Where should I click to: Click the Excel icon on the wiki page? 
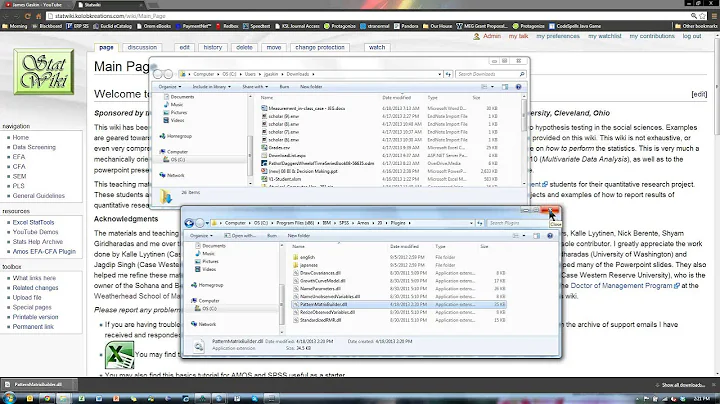119,355
